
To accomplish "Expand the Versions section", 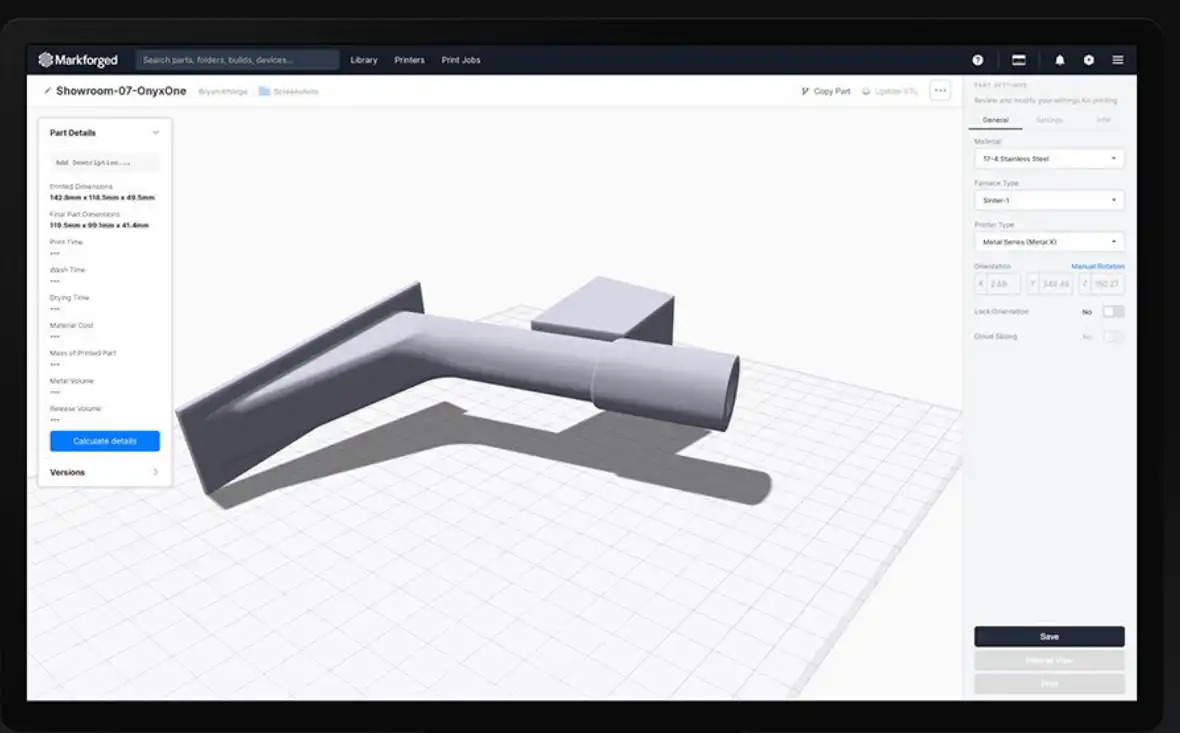I will click(x=155, y=472).
